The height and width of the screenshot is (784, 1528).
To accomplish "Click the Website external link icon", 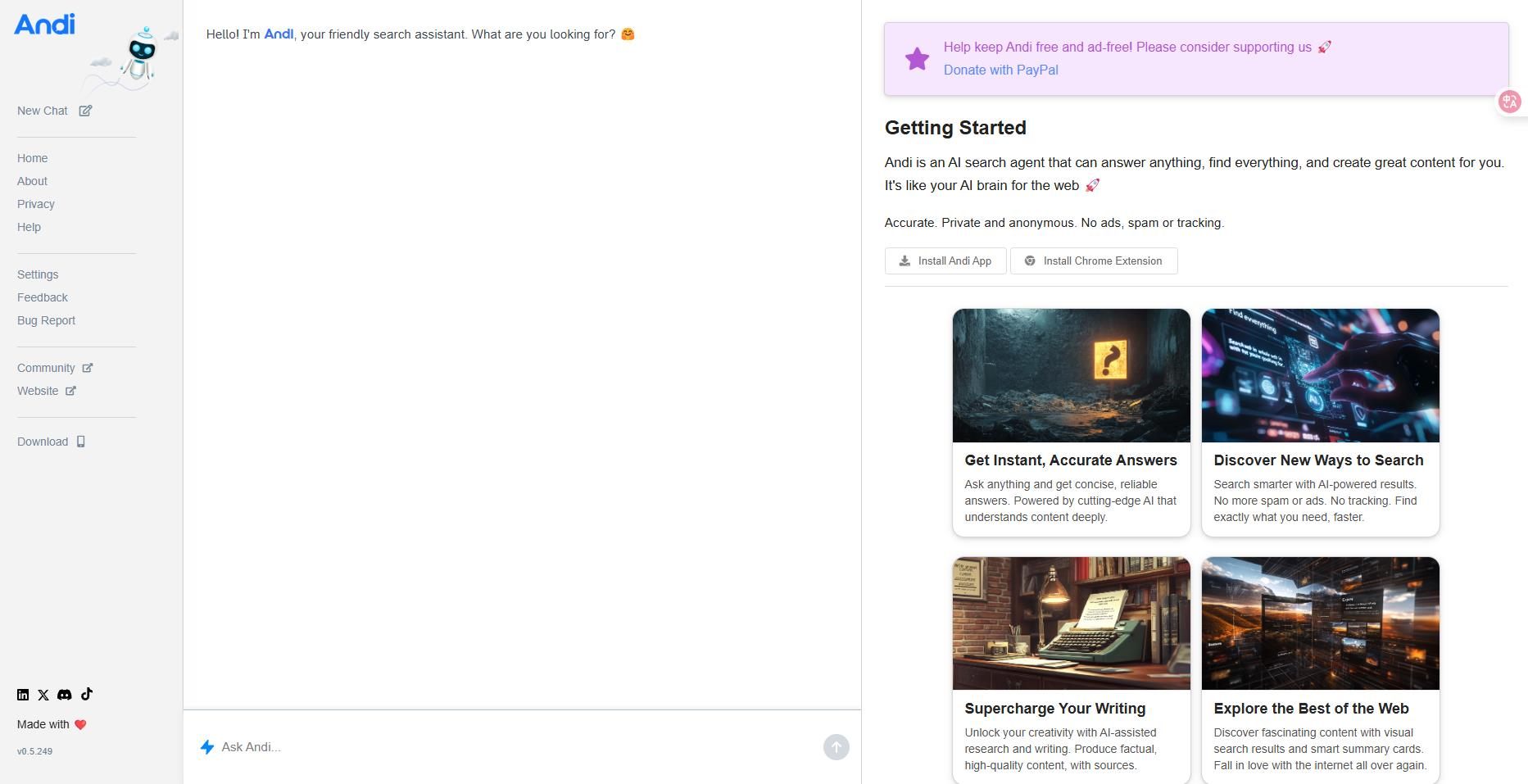I will 70,391.
